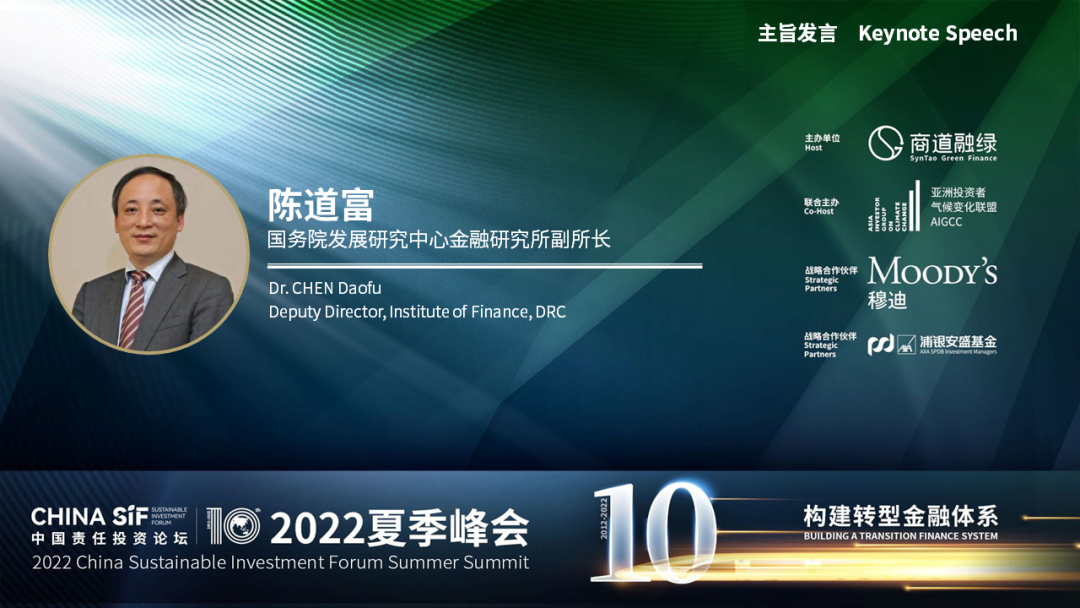
Task: Click the speaker name 陈道富
Action: coord(320,205)
